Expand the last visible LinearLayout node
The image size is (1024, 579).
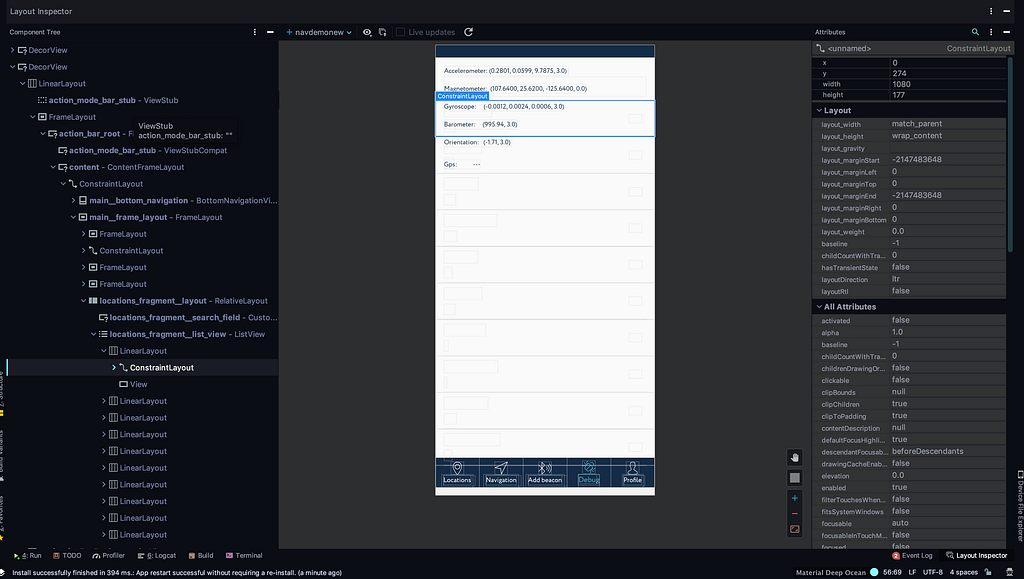(x=103, y=535)
